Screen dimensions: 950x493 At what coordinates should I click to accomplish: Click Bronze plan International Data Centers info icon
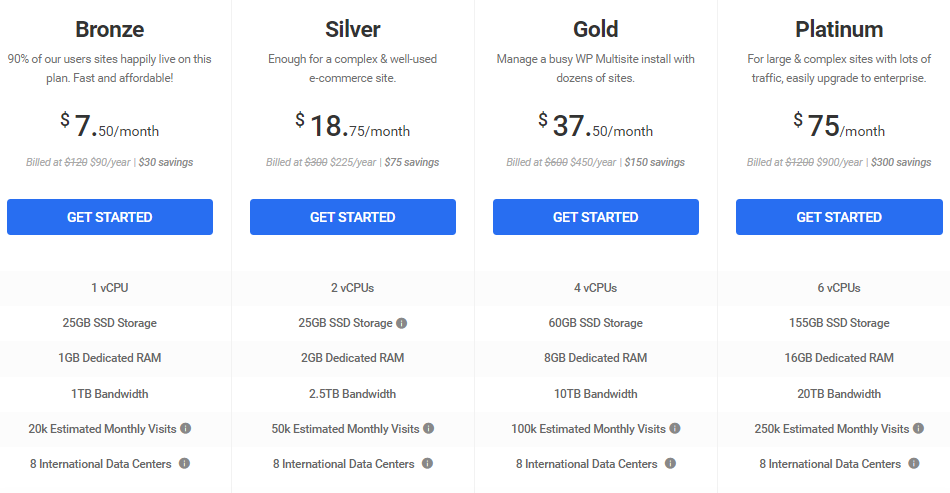pos(184,464)
